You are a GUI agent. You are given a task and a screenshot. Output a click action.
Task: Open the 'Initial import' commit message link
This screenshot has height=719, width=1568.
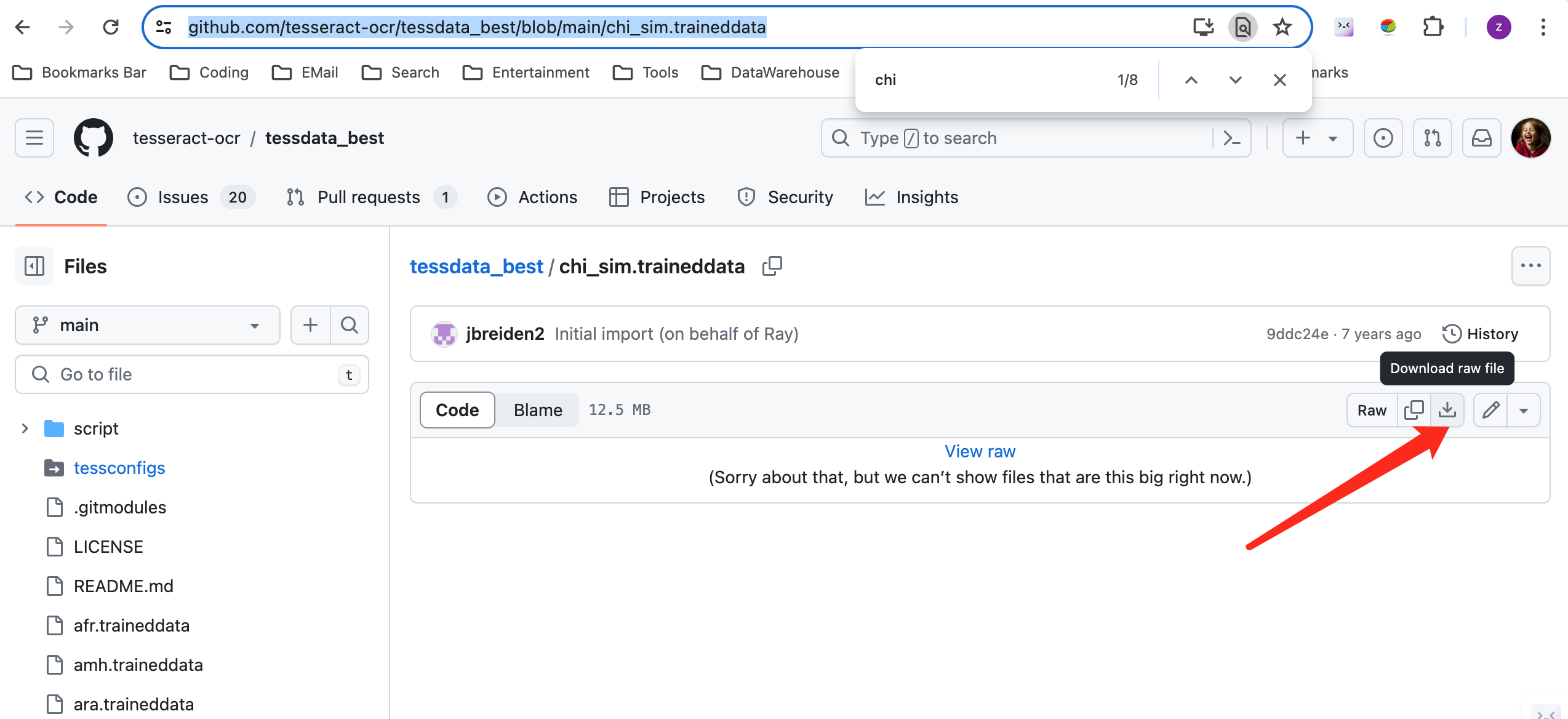(676, 334)
